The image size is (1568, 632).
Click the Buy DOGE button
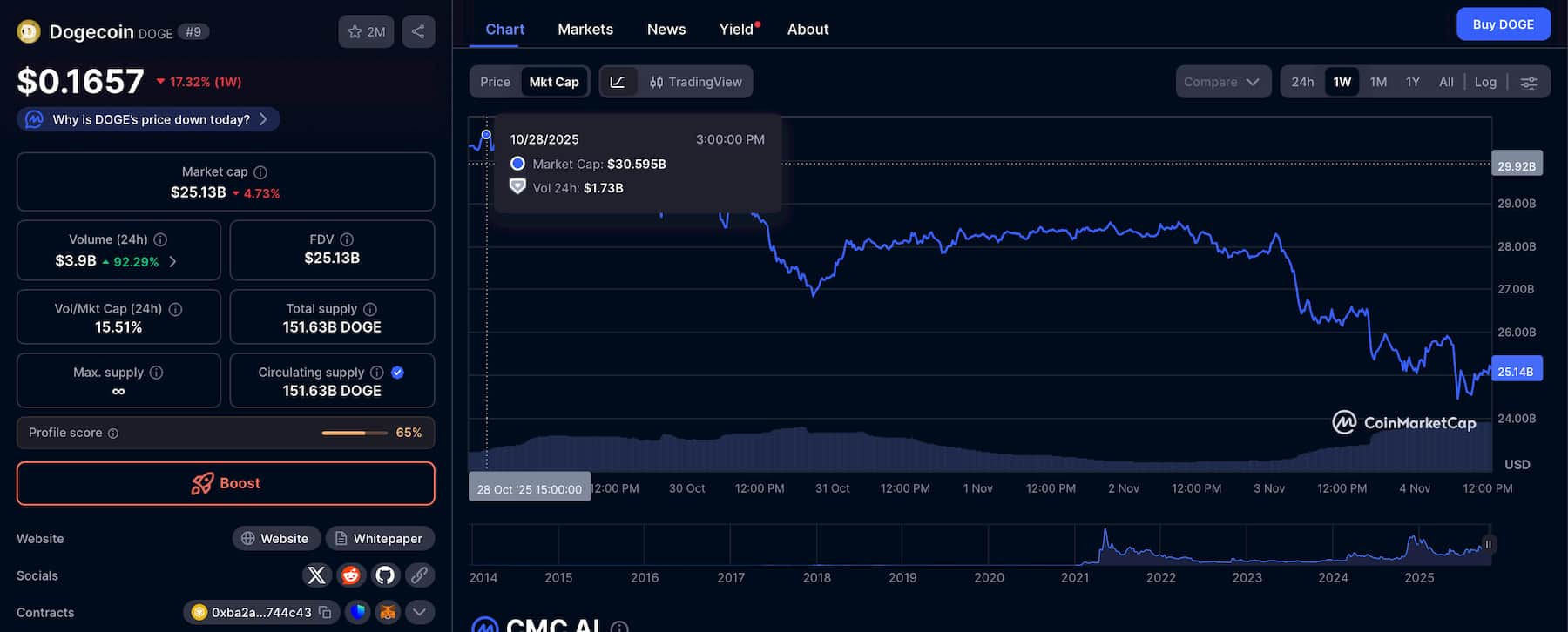[x=1503, y=24]
